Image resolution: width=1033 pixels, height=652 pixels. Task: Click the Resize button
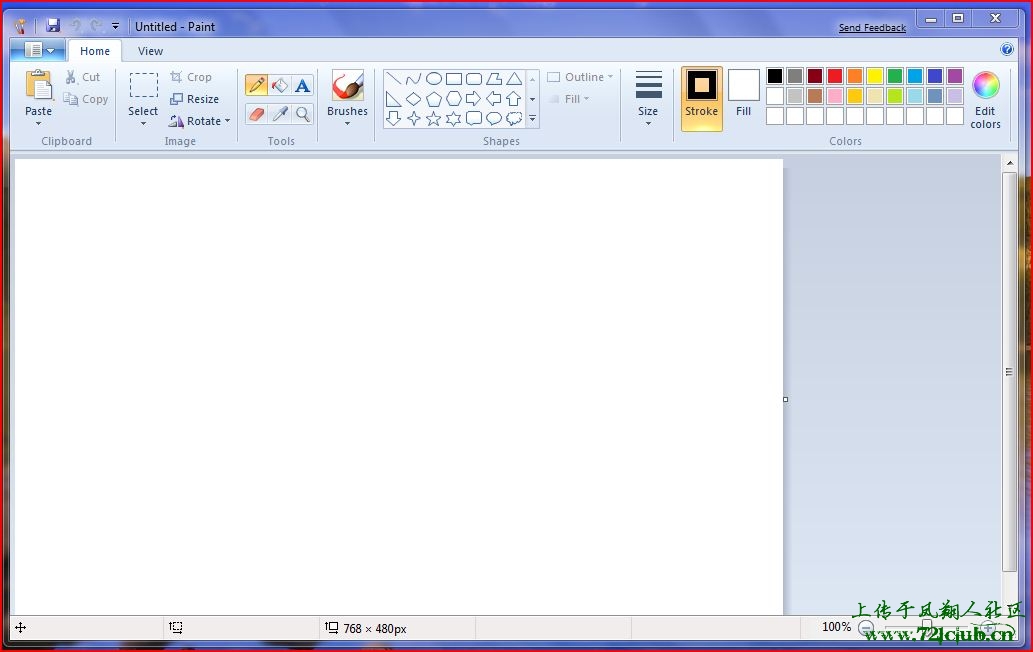point(195,99)
